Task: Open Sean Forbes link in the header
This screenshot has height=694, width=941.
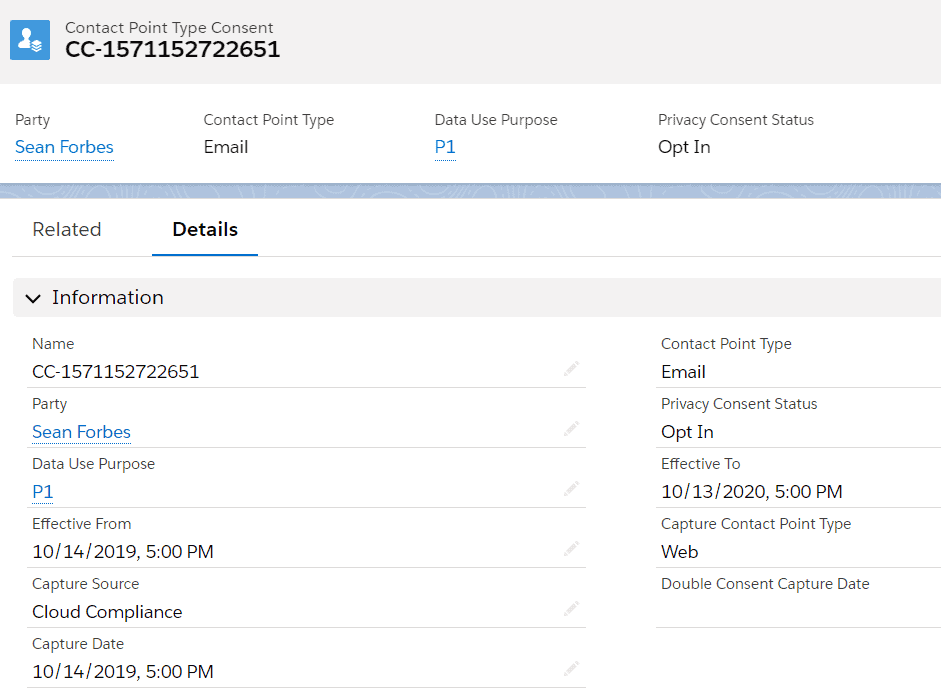Action: pos(64,147)
